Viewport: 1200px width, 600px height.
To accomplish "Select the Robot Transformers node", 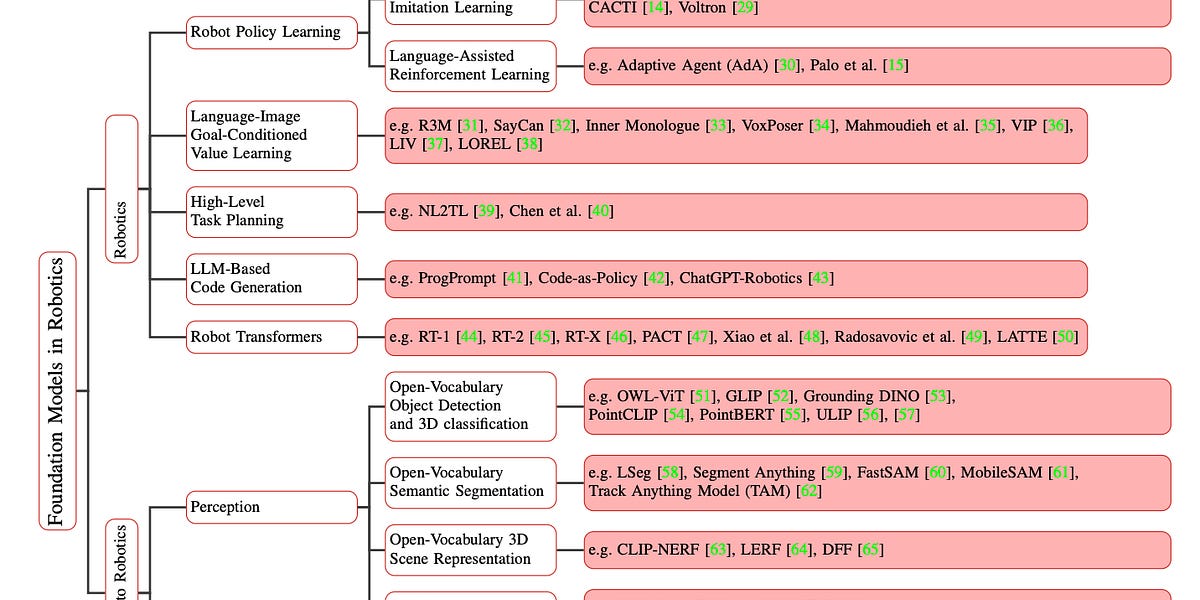I will 271,337.
